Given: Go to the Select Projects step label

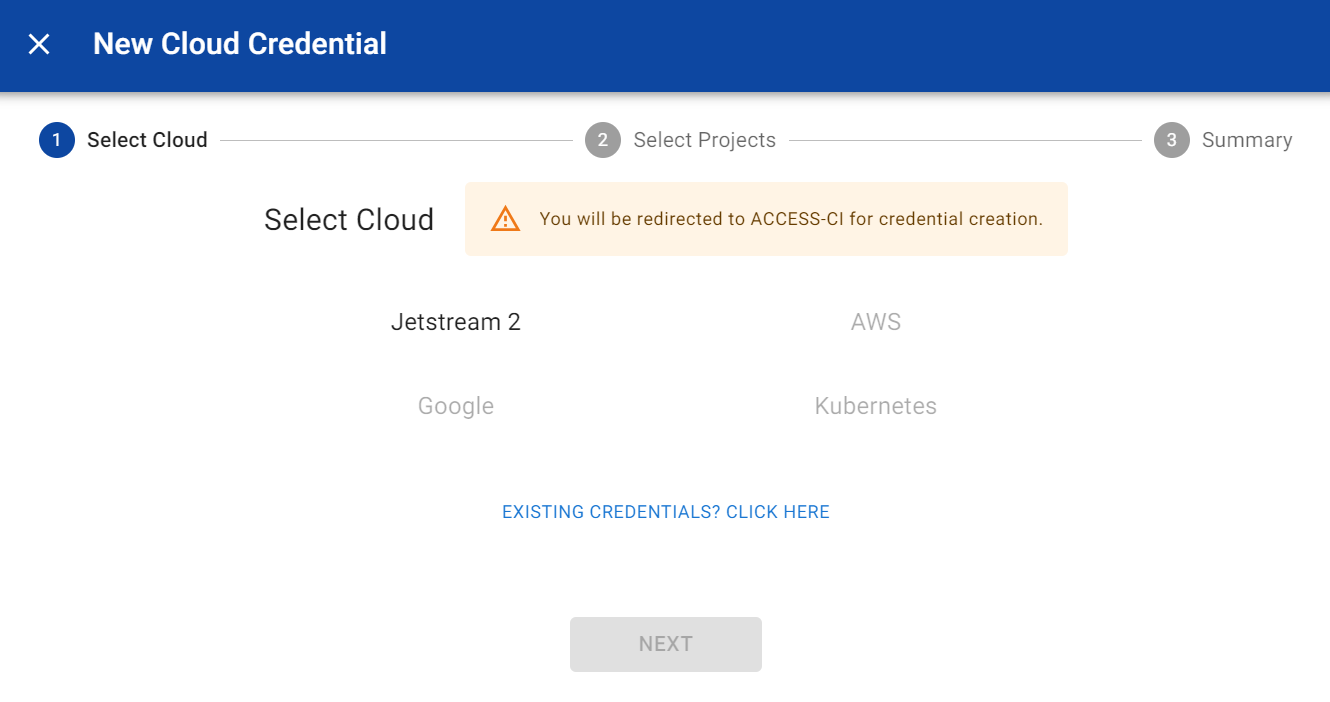Looking at the screenshot, I should (x=705, y=140).
